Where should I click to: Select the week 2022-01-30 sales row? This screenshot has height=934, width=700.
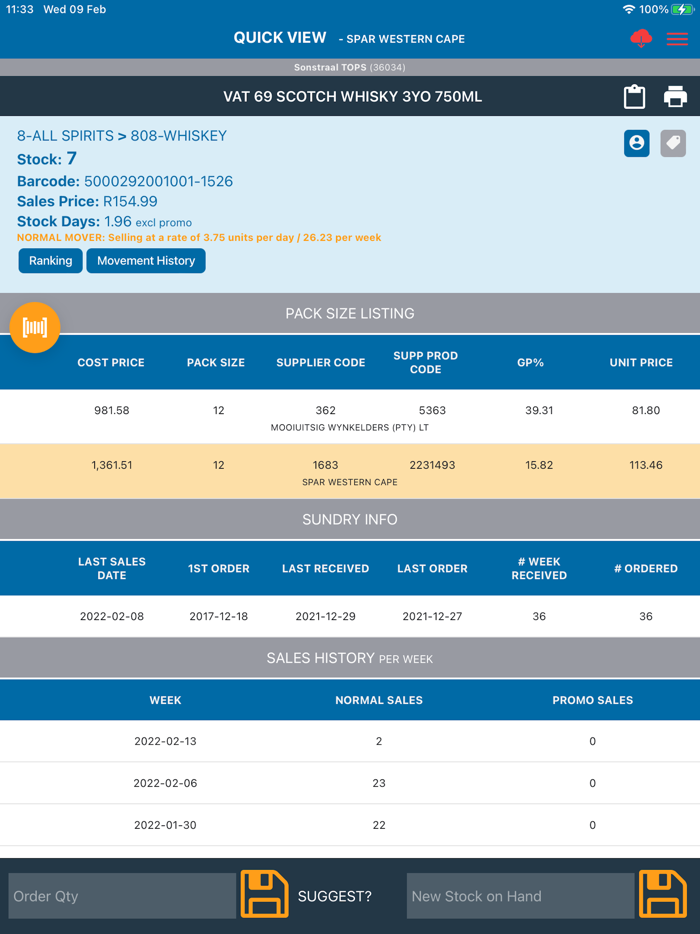[350, 825]
